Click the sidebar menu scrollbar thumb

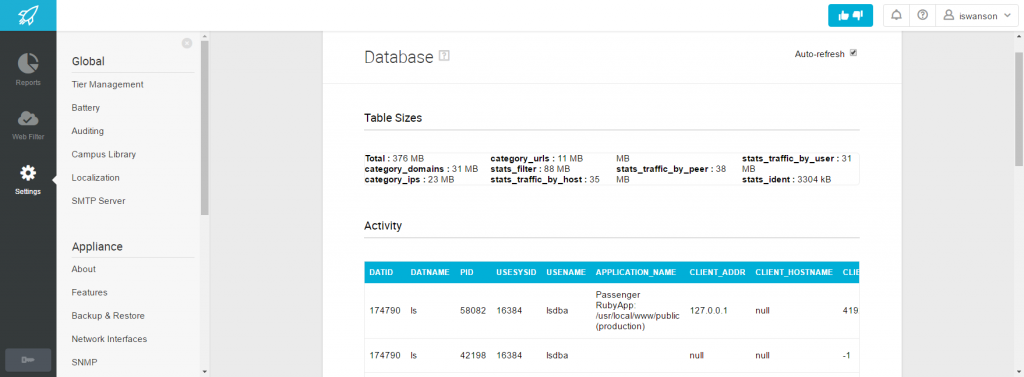(x=204, y=127)
